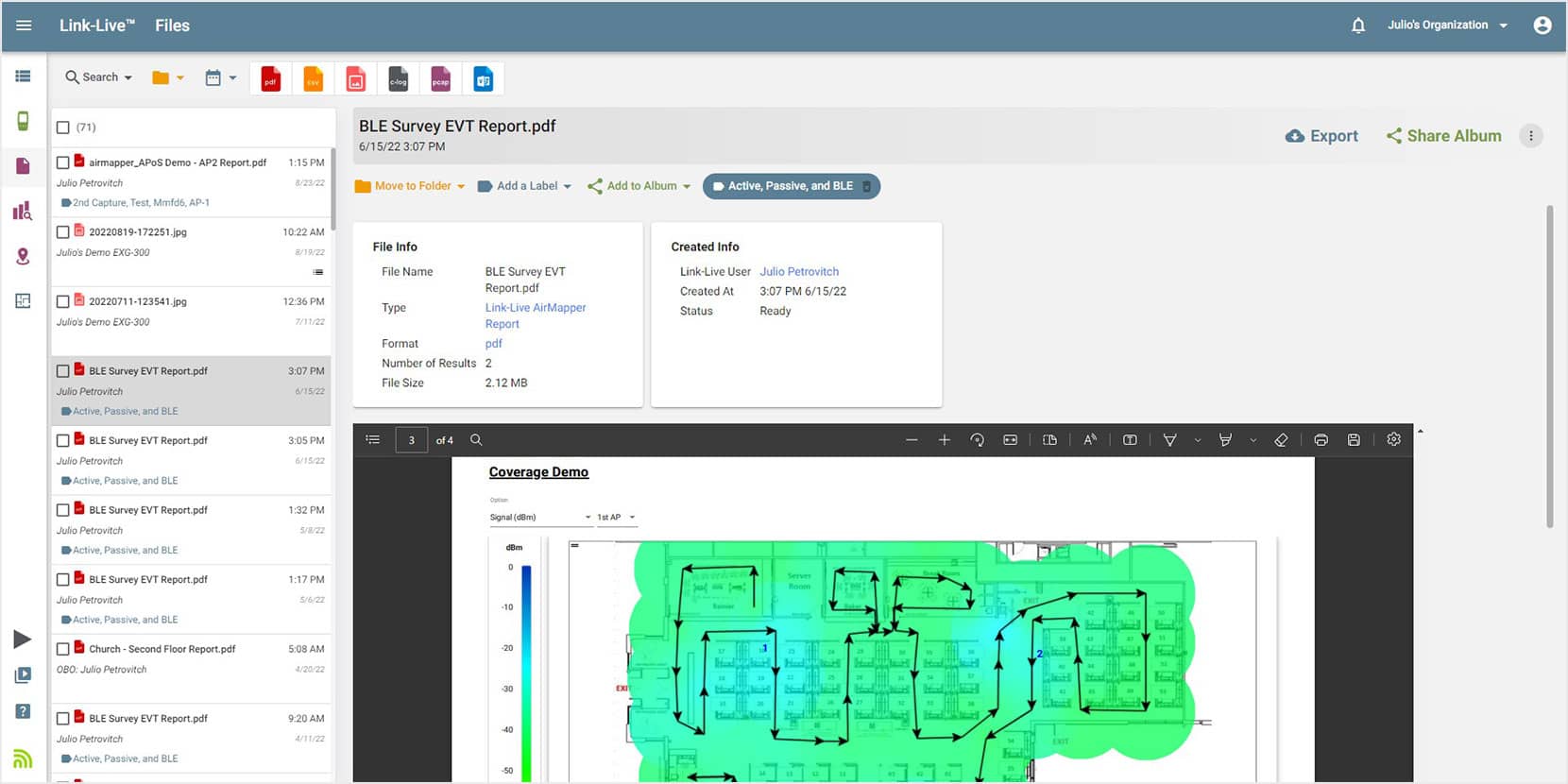This screenshot has width=1568, height=784.
Task: Filter files by pcap type
Action: pyautogui.click(x=440, y=78)
